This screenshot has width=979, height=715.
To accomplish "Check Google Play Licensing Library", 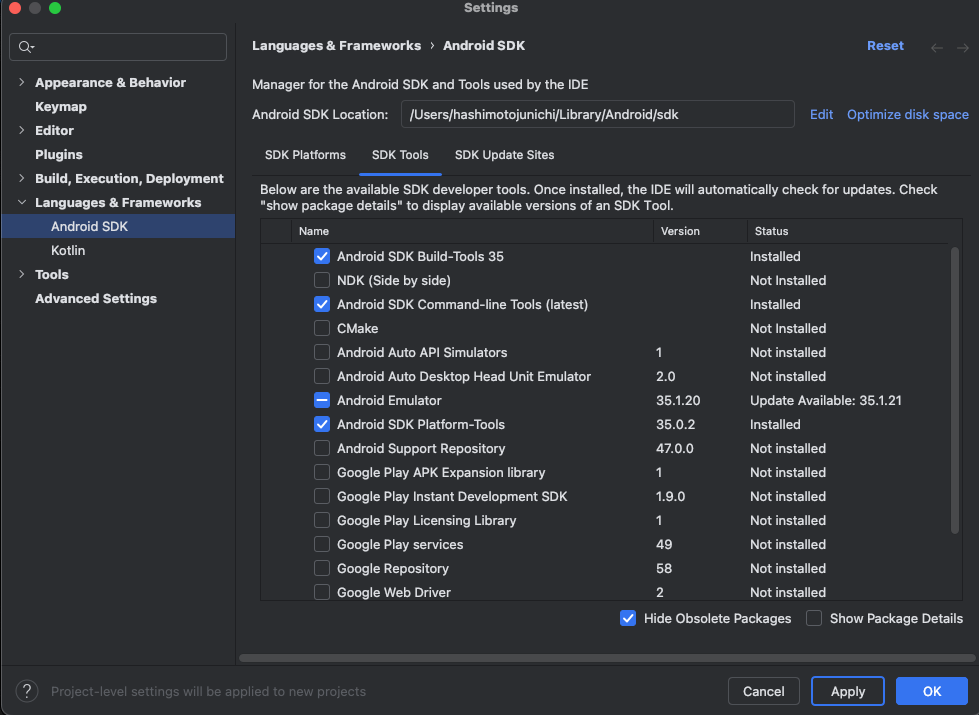I will coord(322,520).
